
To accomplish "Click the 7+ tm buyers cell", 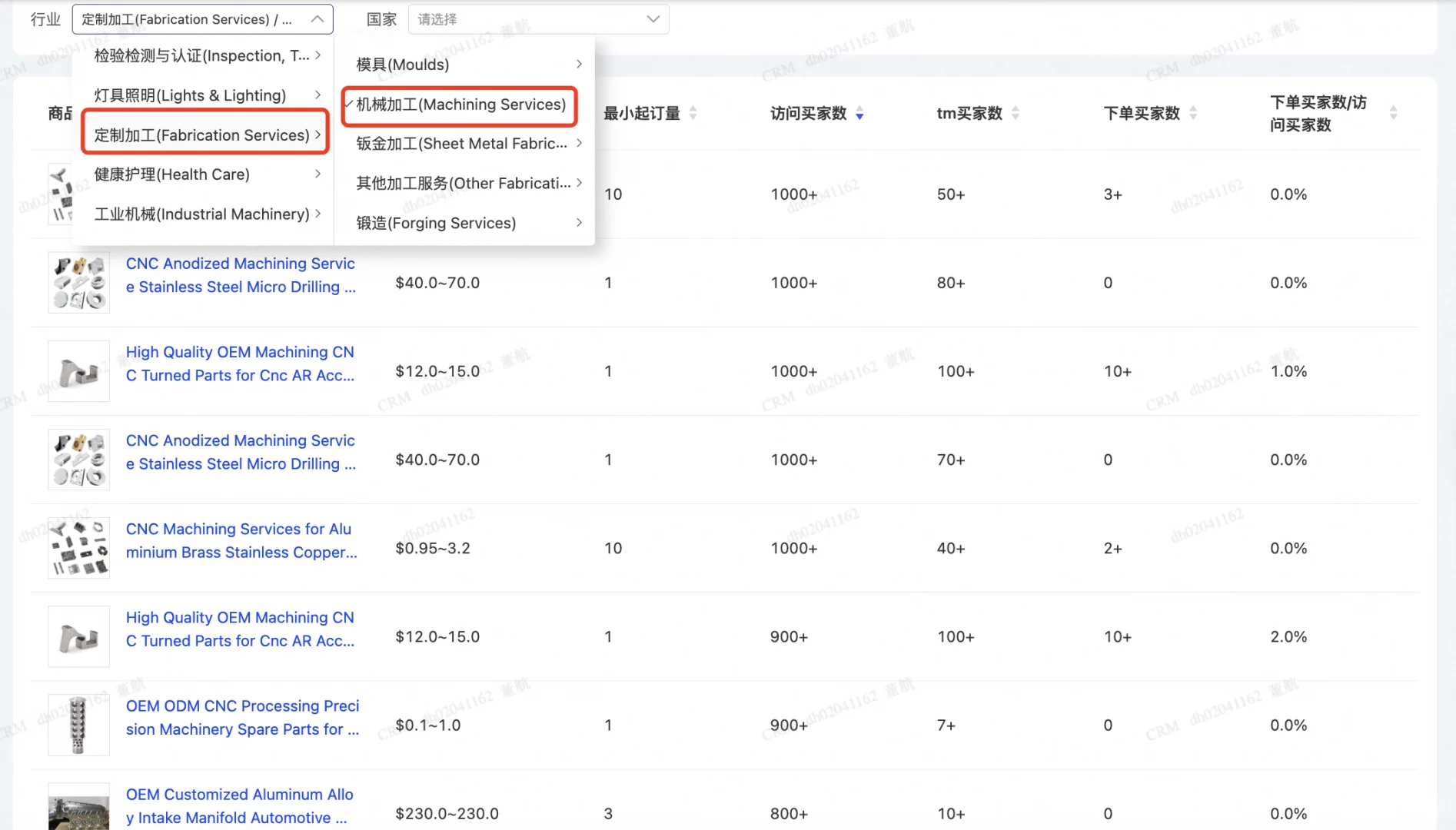I will pos(946,725).
